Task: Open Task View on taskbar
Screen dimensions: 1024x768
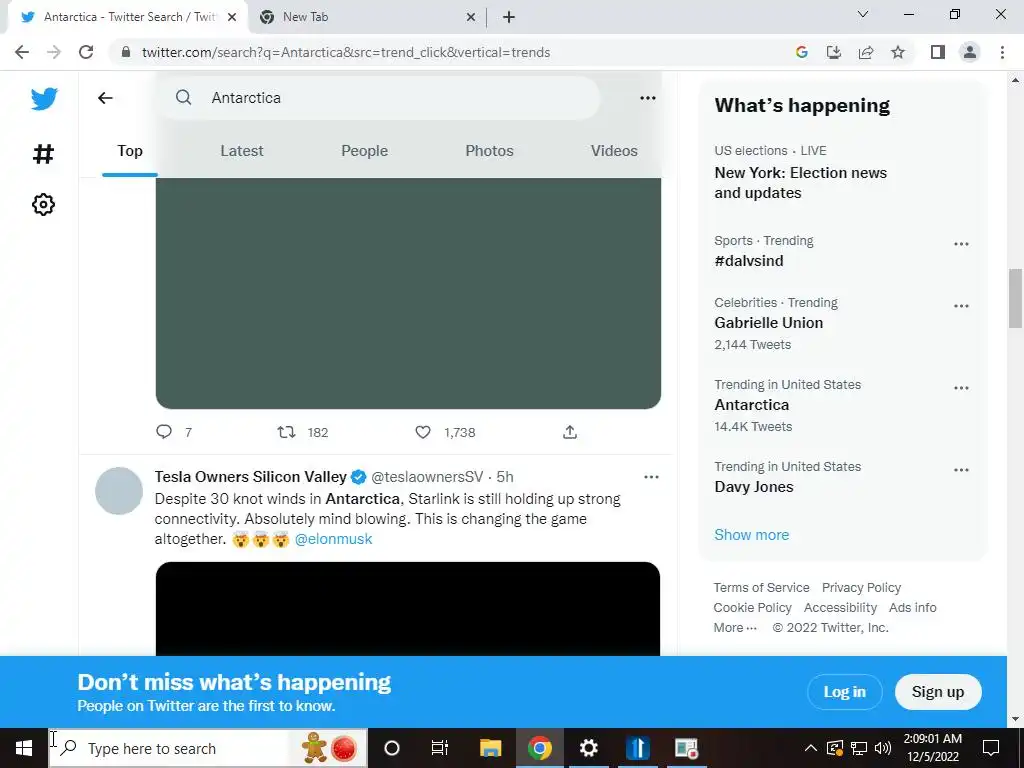Action: pyautogui.click(x=440, y=748)
